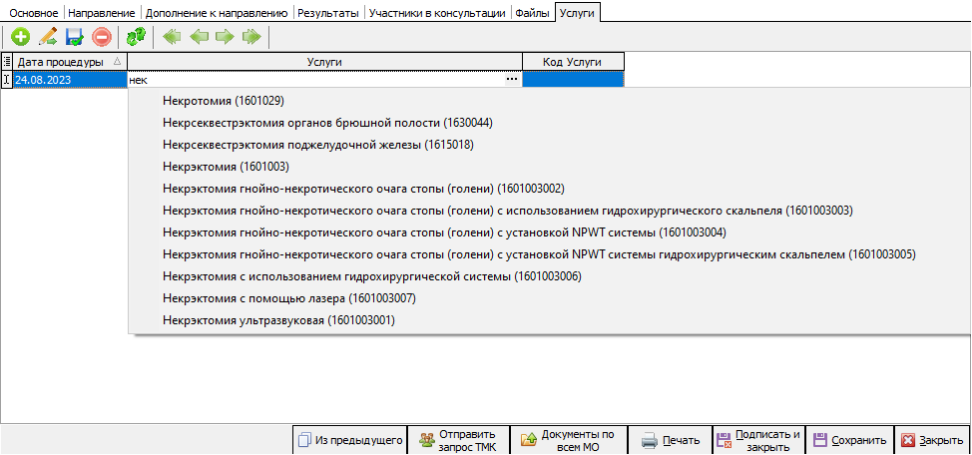Switch to the Основное tab
This screenshot has width=972, height=455.
point(34,13)
